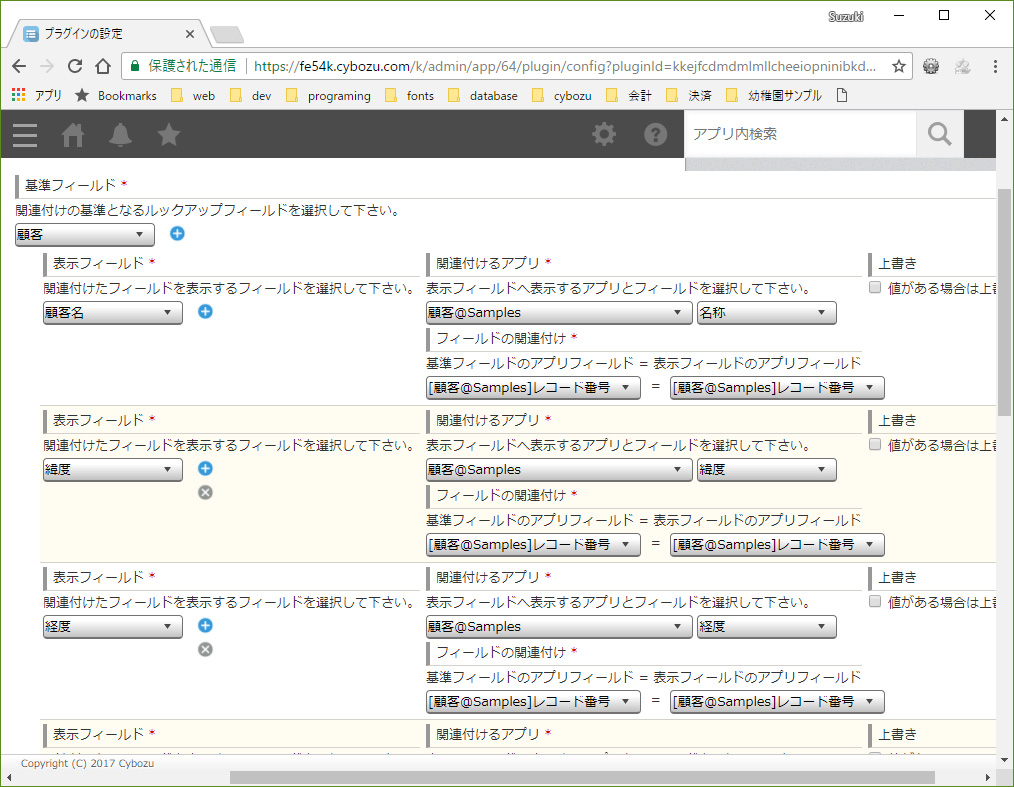Toggle overwrite checkbox for 顧客名 row
The width and height of the screenshot is (1014, 787).
(x=875, y=287)
